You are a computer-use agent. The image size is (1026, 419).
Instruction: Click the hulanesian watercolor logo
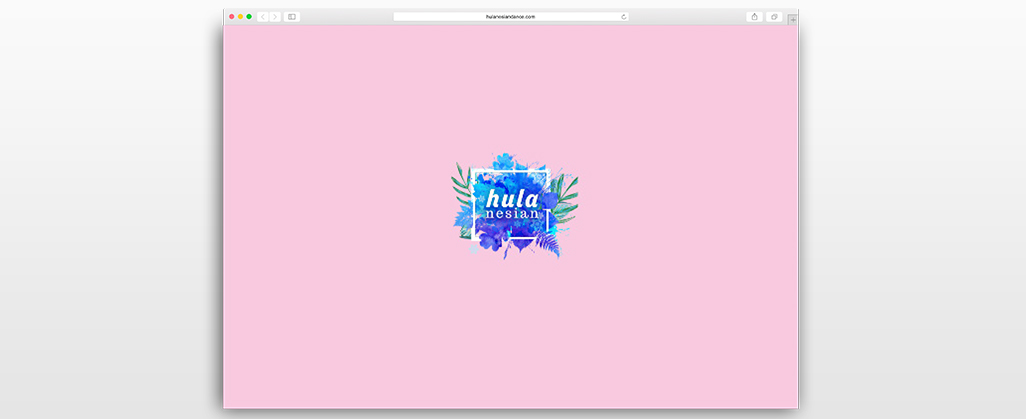512,207
